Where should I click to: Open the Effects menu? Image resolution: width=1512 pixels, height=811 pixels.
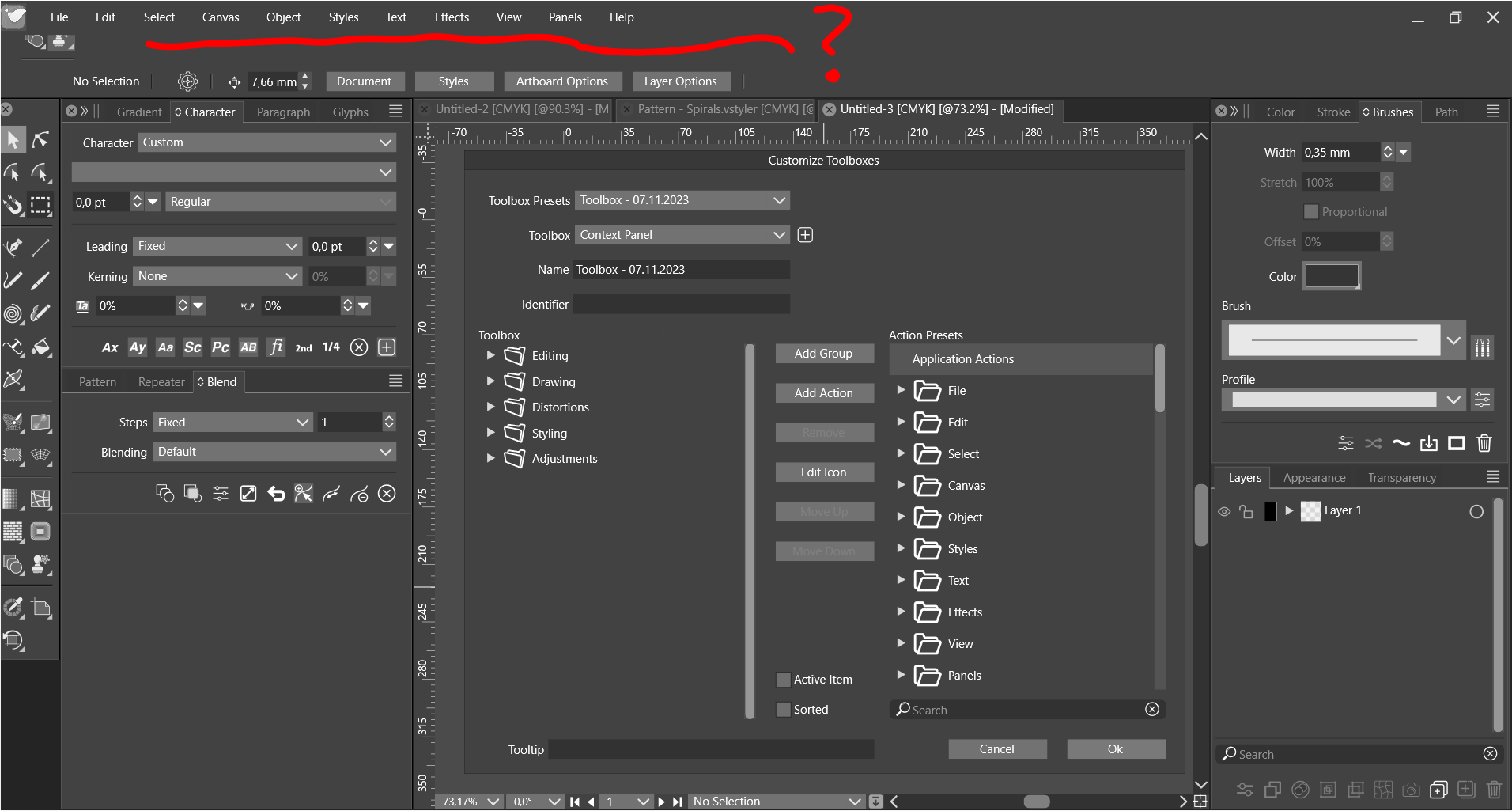point(452,17)
